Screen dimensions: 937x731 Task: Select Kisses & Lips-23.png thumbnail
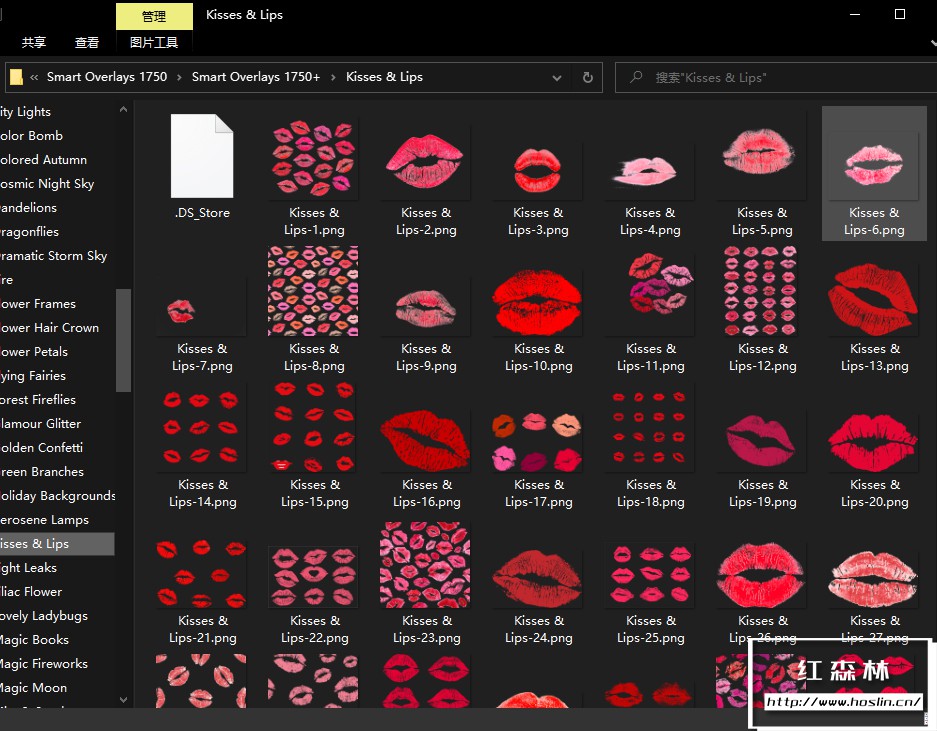425,565
